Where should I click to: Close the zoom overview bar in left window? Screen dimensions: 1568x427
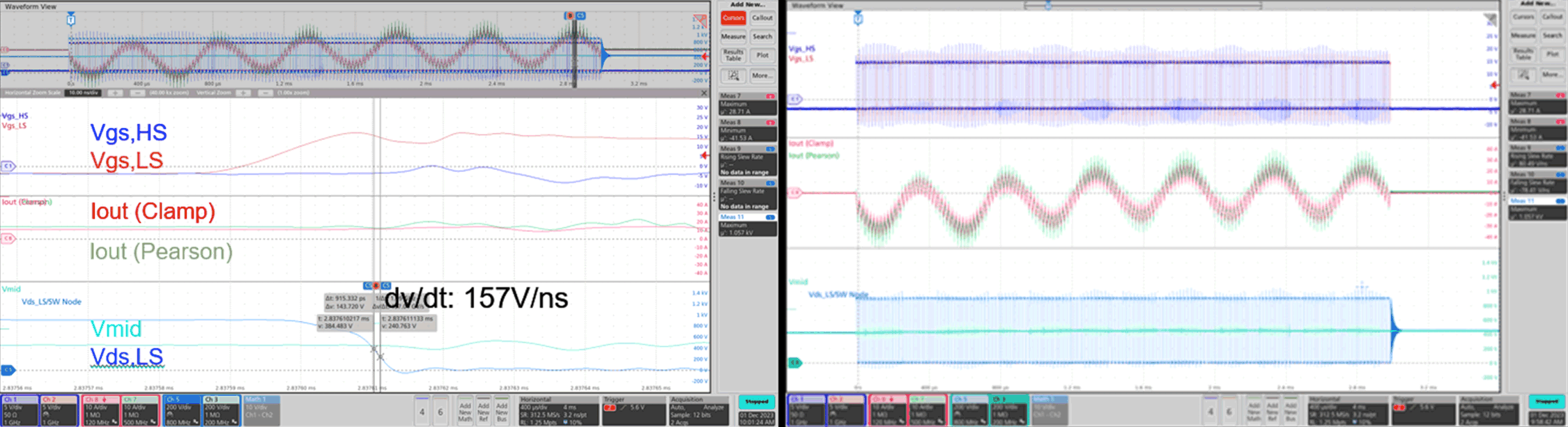pyautogui.click(x=703, y=93)
